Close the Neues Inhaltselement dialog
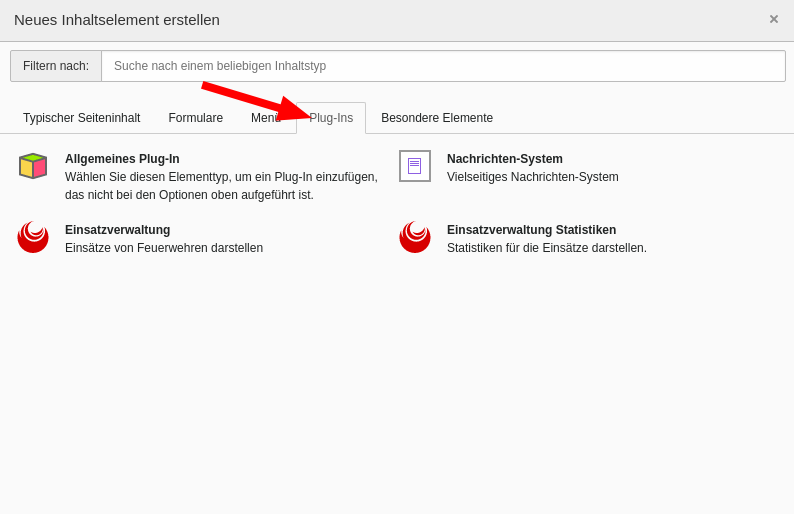Image resolution: width=794 pixels, height=514 pixels. pyautogui.click(x=774, y=19)
